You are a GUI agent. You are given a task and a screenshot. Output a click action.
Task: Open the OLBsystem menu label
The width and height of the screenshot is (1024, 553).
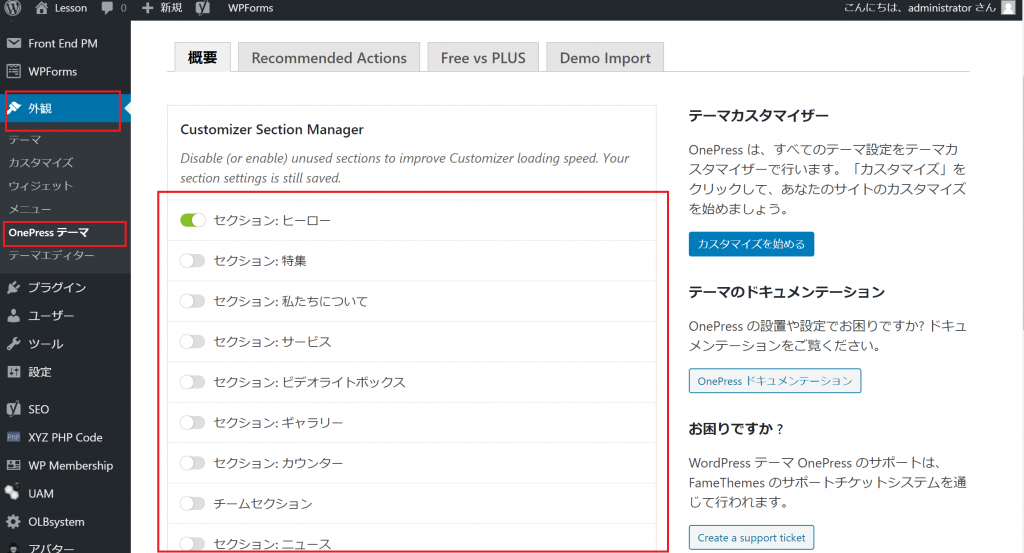tap(56, 521)
